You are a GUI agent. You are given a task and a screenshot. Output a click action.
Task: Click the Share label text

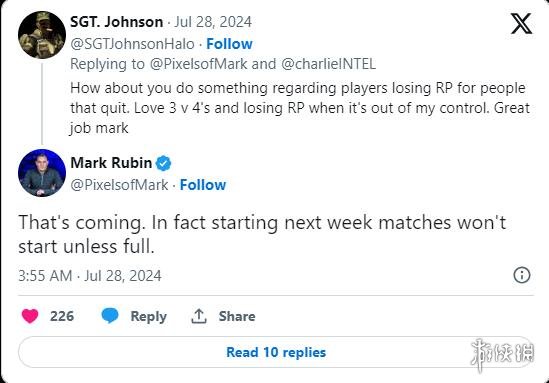click(x=237, y=316)
